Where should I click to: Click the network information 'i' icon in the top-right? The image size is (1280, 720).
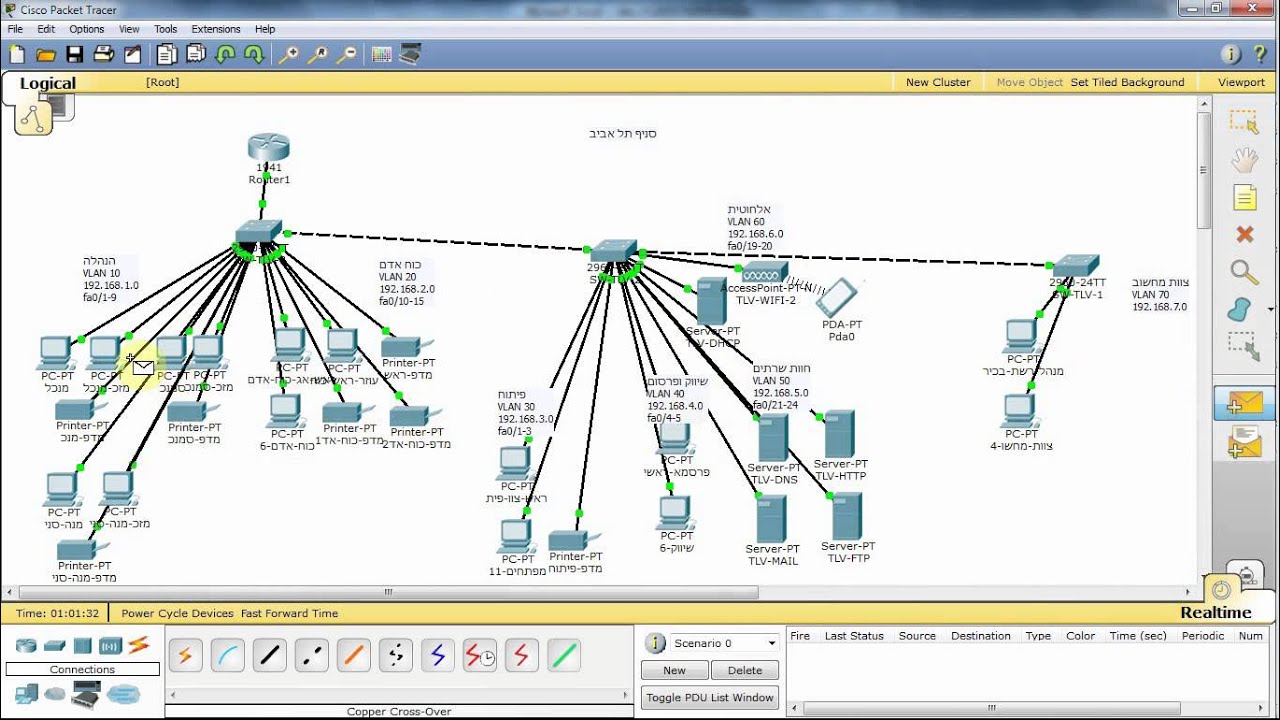[x=1231, y=54]
